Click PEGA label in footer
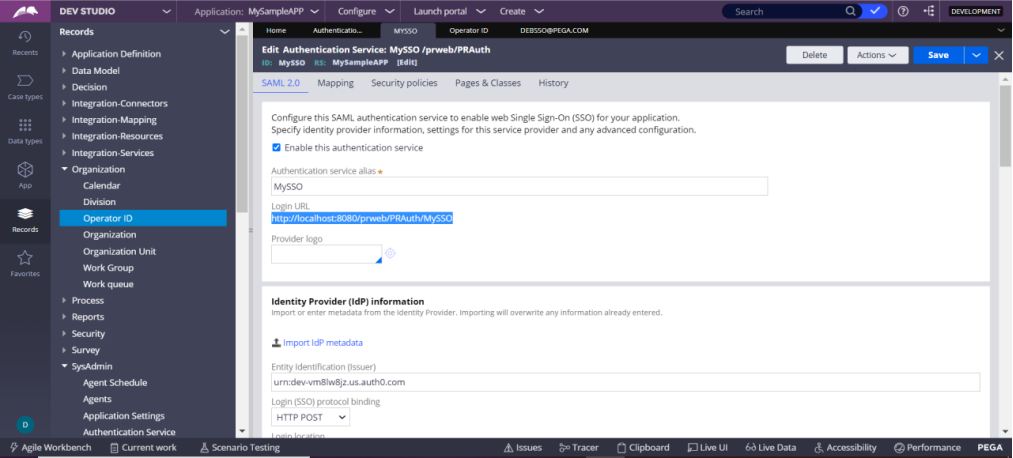1013x458 pixels. tap(989, 447)
